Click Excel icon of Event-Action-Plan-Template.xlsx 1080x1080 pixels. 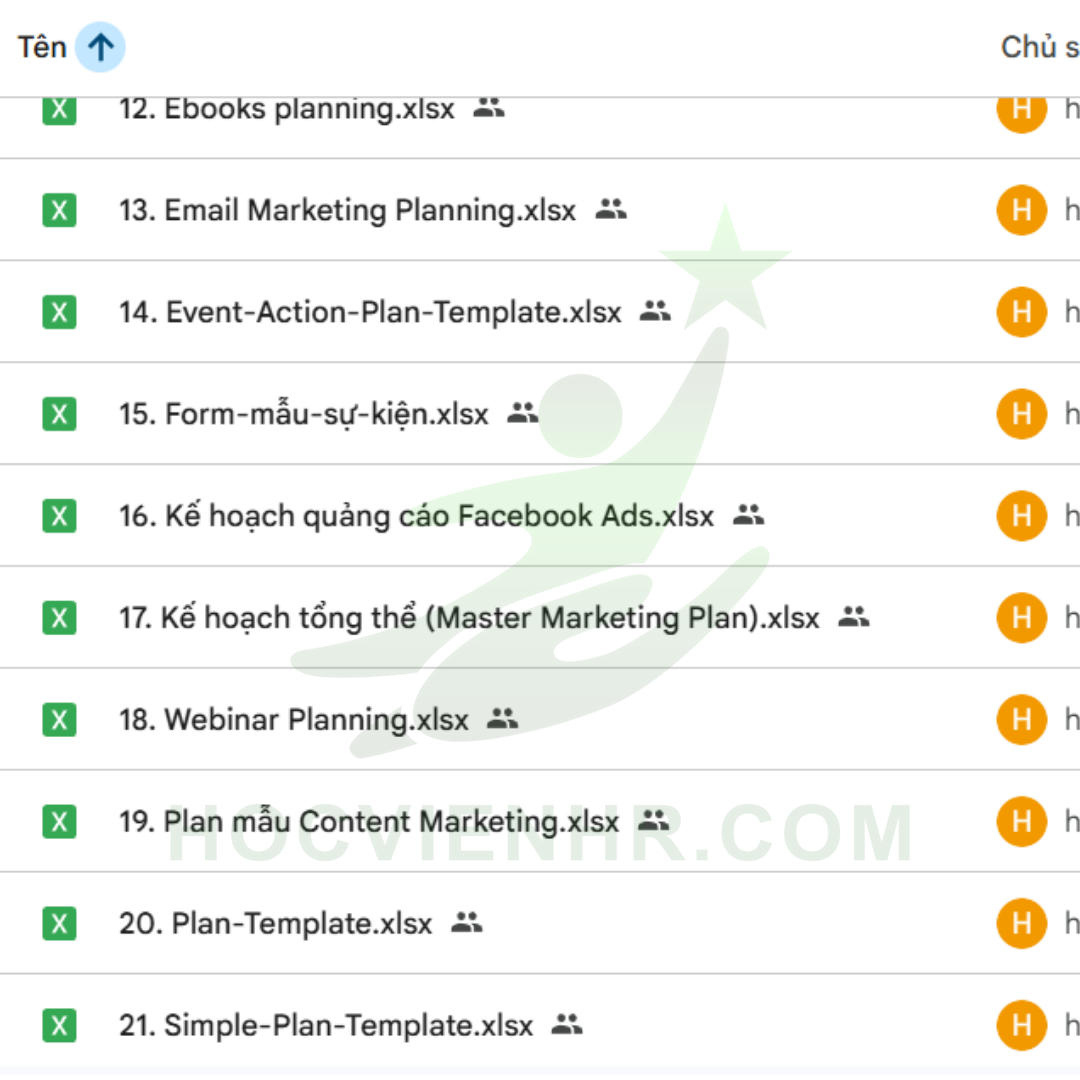click(x=59, y=312)
